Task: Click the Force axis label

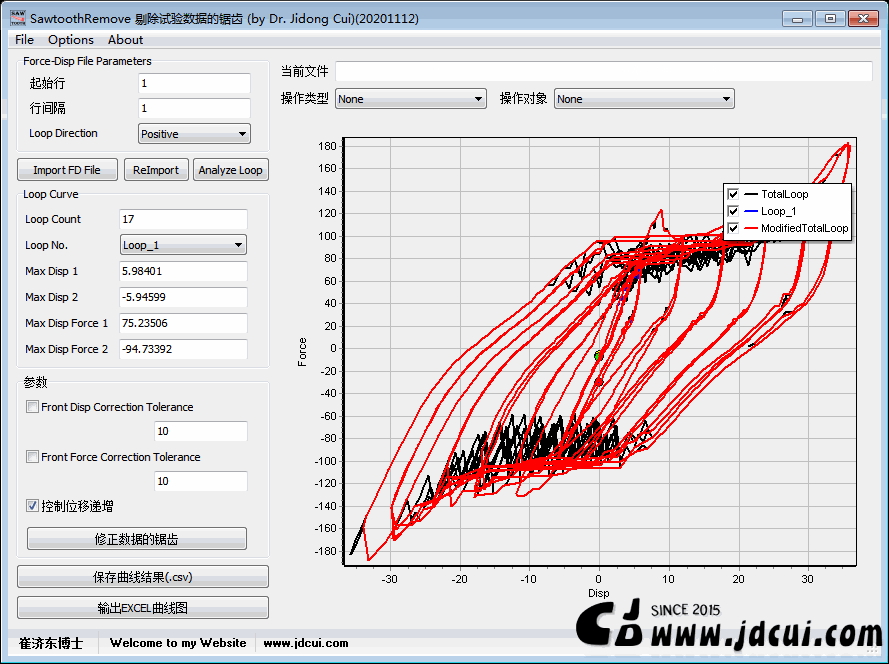Action: tap(302, 352)
